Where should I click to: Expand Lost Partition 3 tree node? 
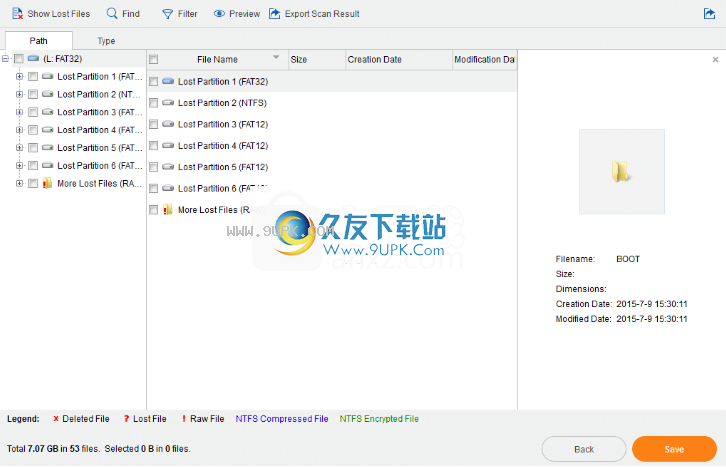point(19,112)
